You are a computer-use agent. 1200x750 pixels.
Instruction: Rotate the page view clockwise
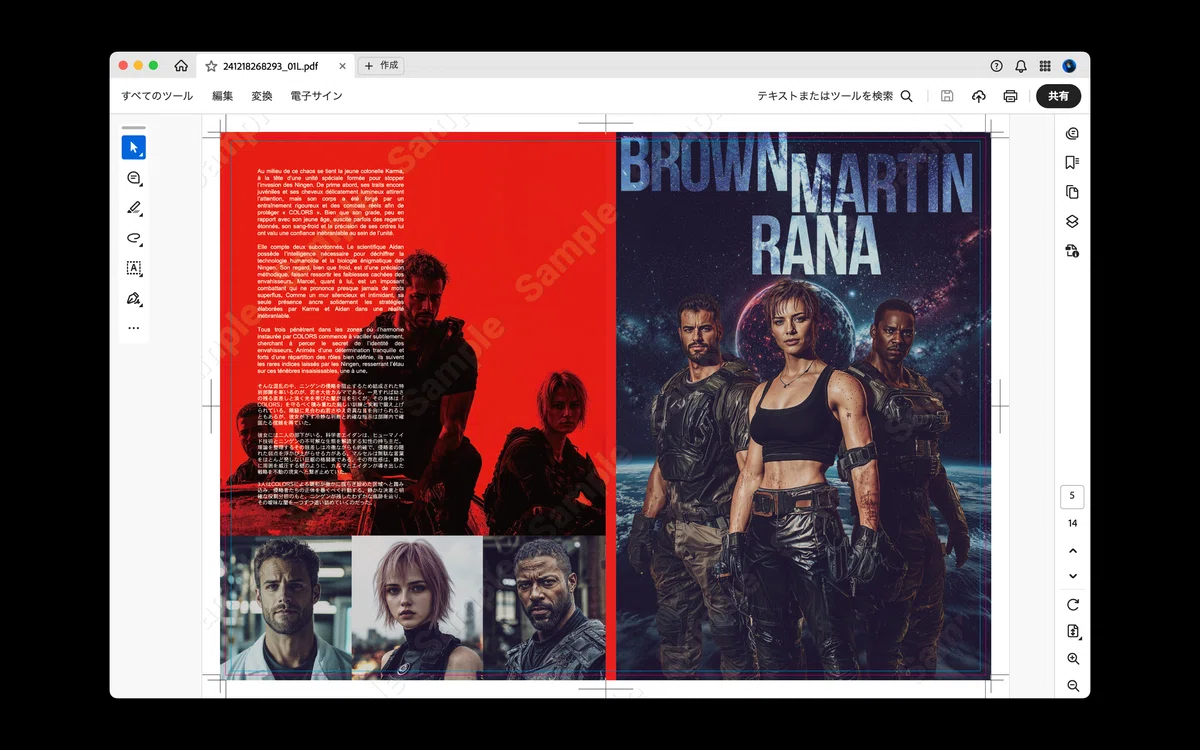pos(1073,604)
